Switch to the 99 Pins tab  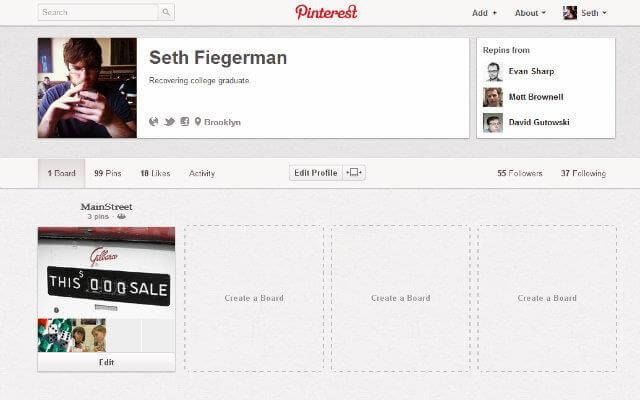(x=108, y=173)
